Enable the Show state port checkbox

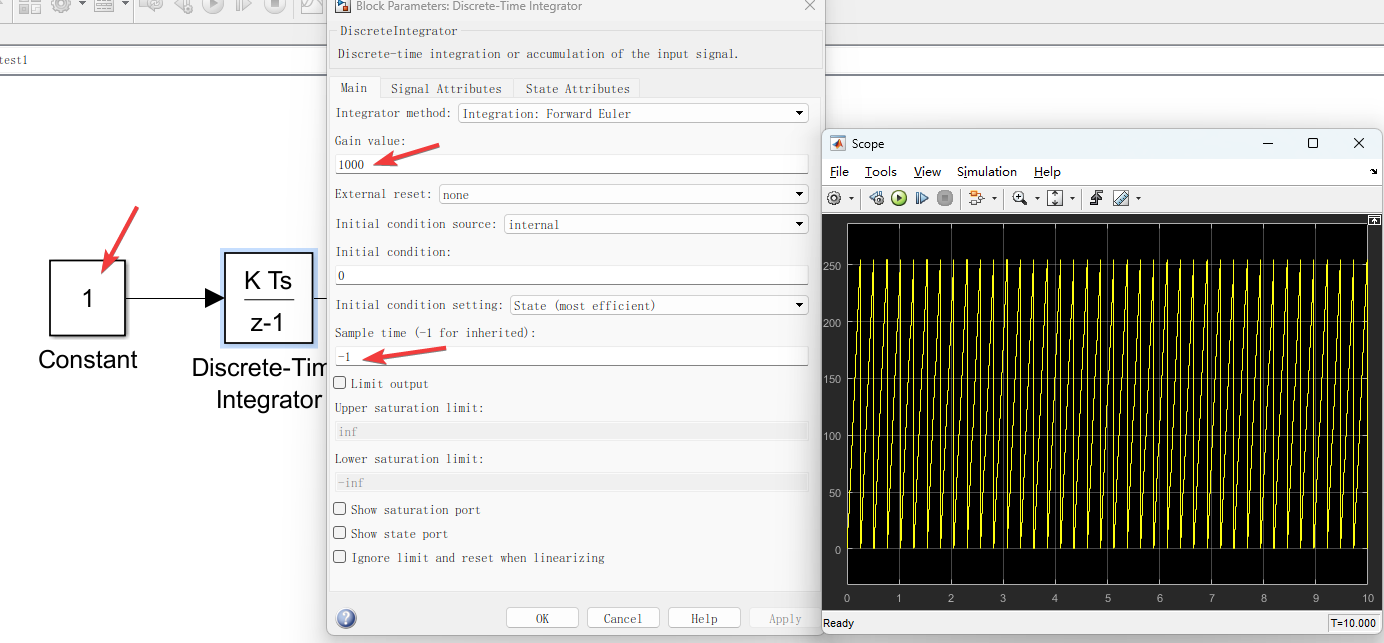click(340, 533)
